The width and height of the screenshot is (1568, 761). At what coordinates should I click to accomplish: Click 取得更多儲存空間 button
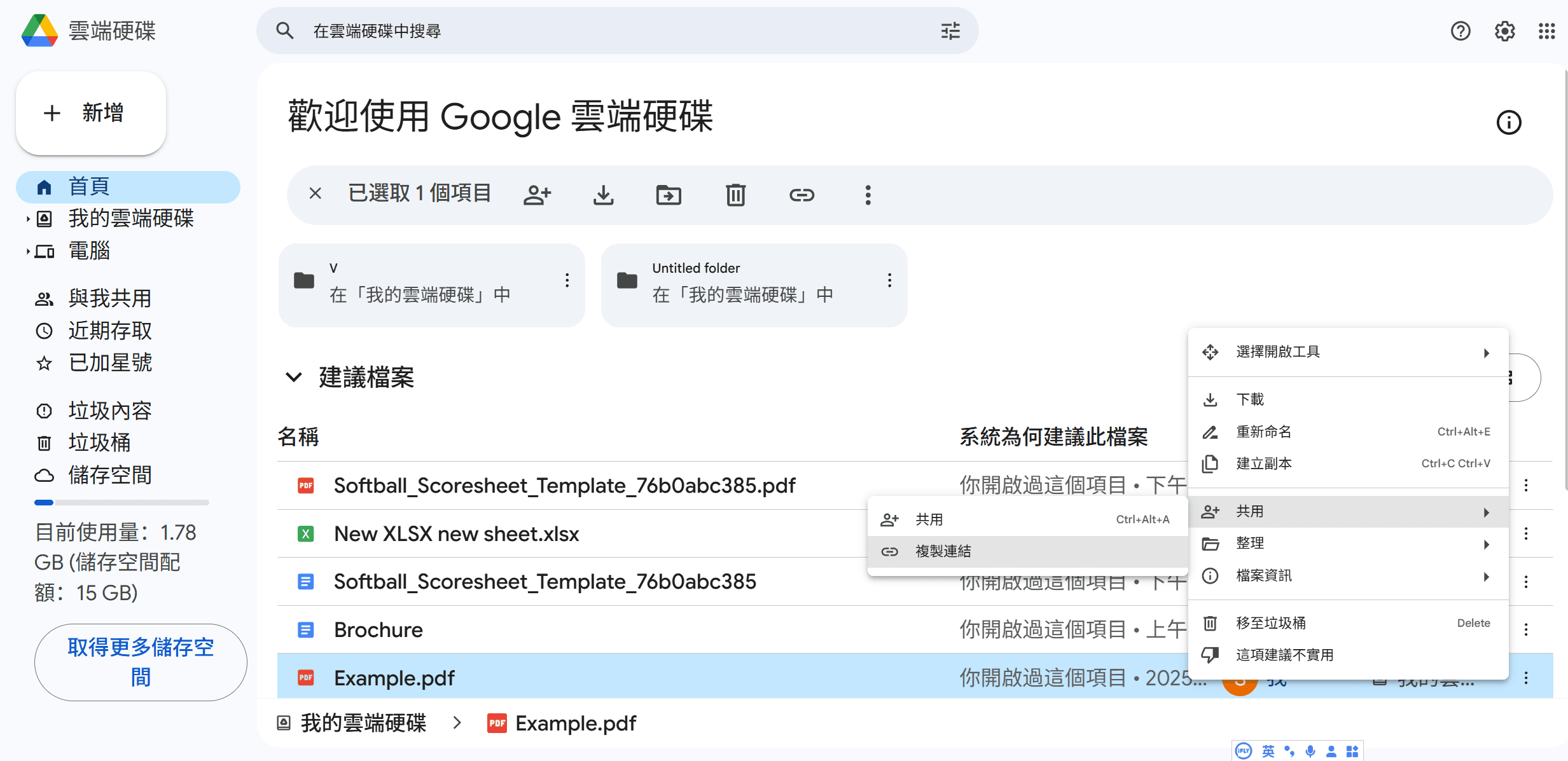tap(141, 662)
